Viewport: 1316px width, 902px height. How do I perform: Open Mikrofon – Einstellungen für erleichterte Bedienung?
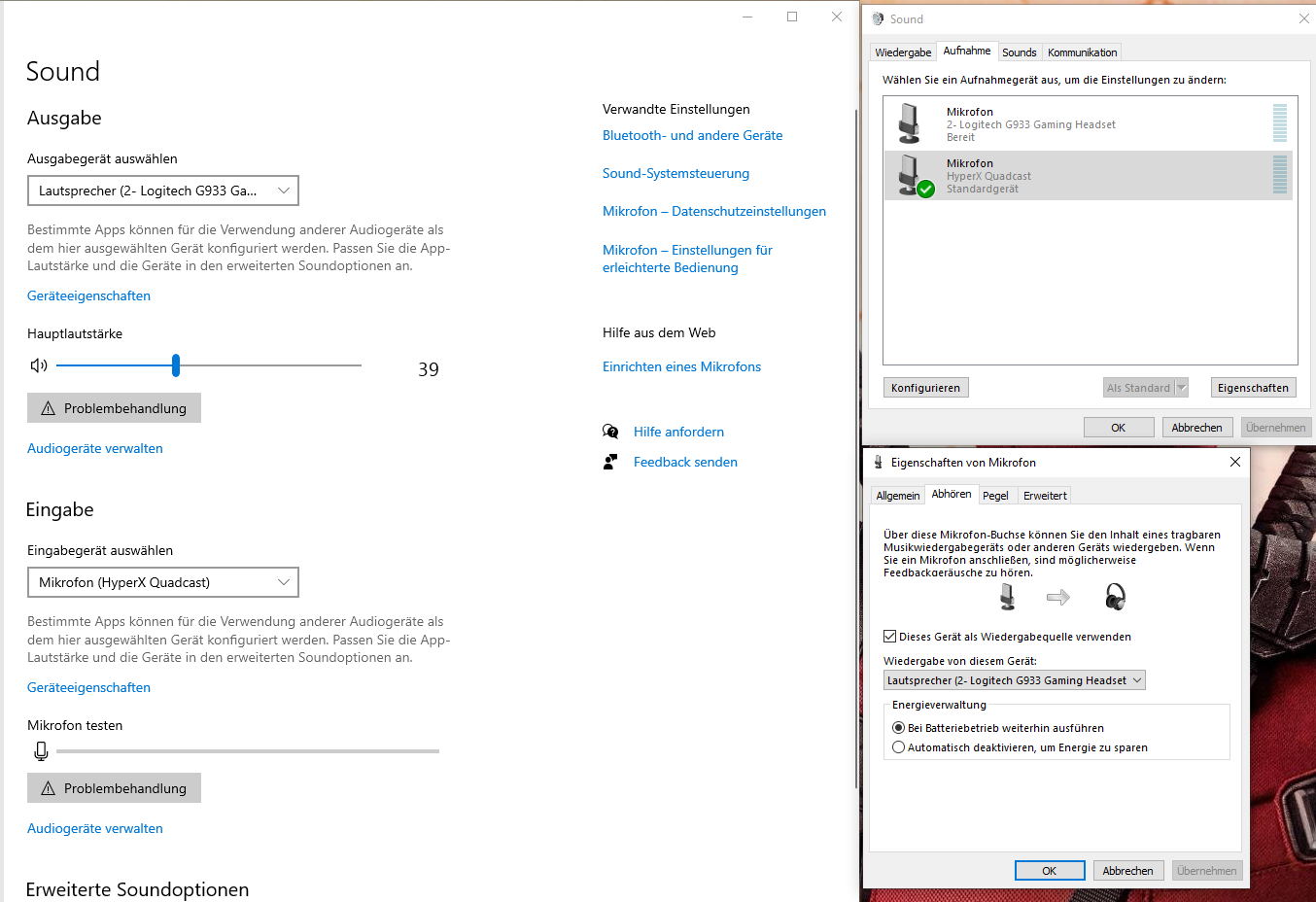tap(687, 259)
